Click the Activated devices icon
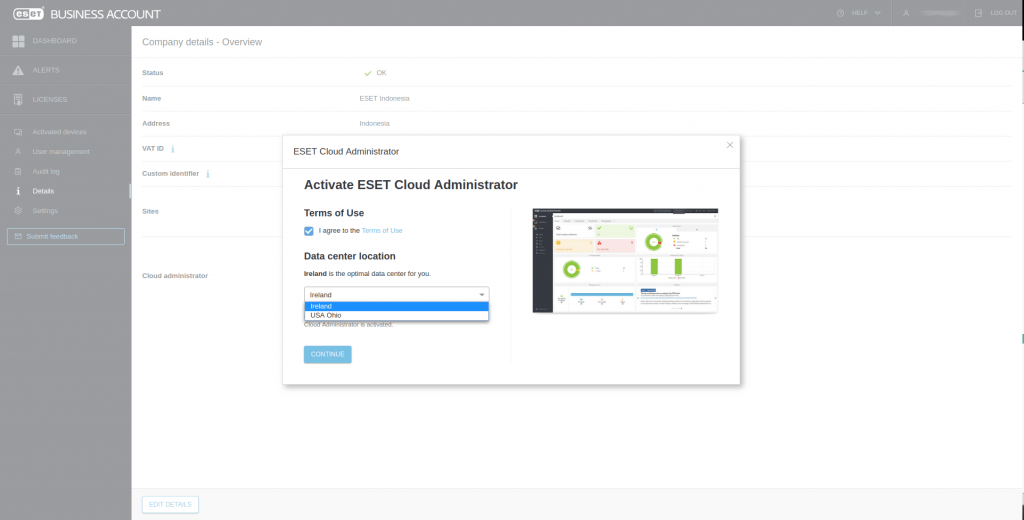This screenshot has width=1024, height=520. click(18, 132)
